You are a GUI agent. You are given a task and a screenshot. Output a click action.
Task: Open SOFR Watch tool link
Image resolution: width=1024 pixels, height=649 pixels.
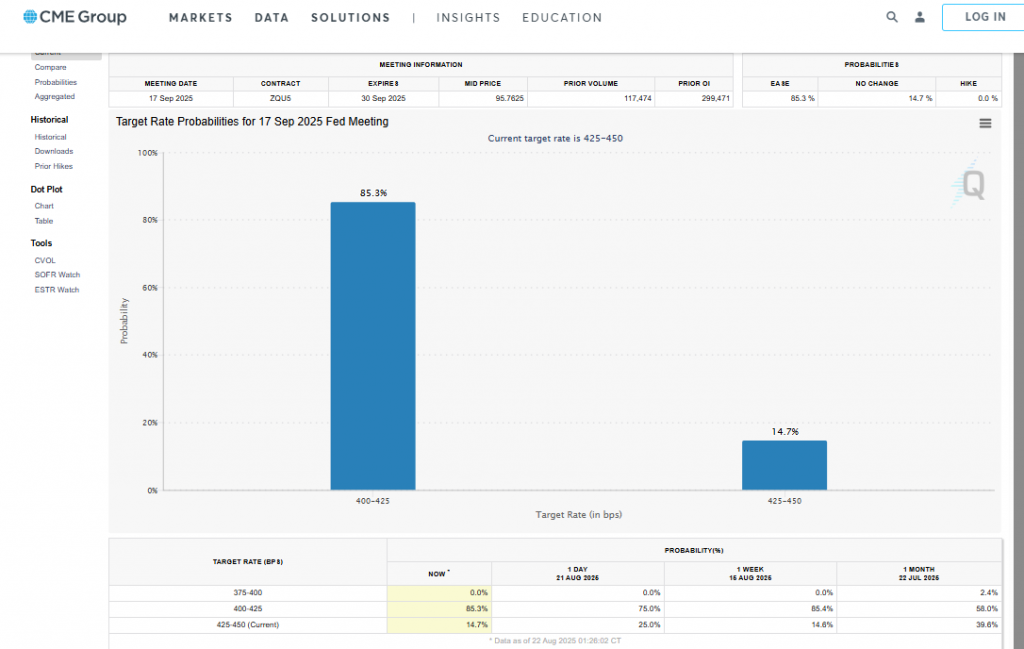(57, 275)
